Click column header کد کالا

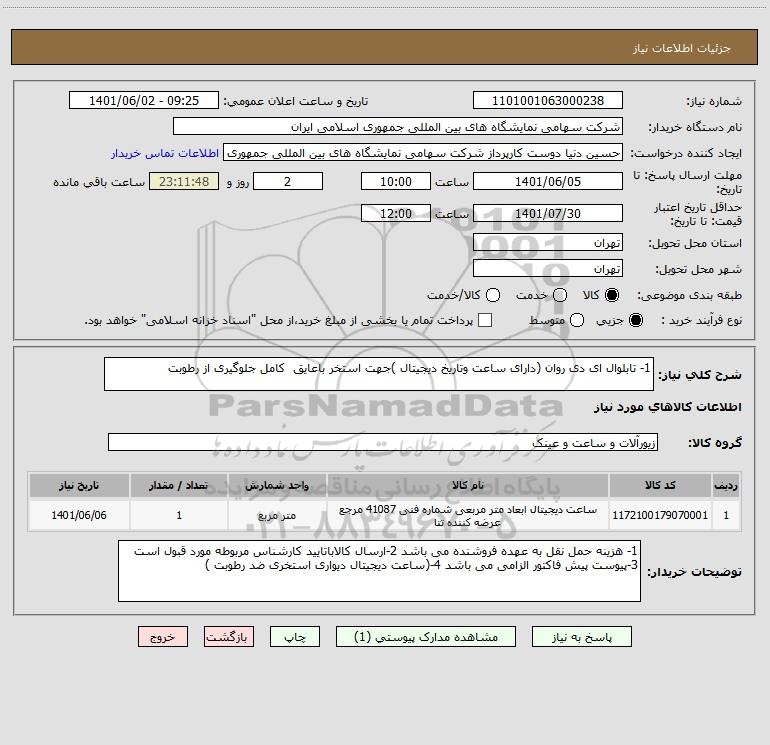(x=660, y=485)
